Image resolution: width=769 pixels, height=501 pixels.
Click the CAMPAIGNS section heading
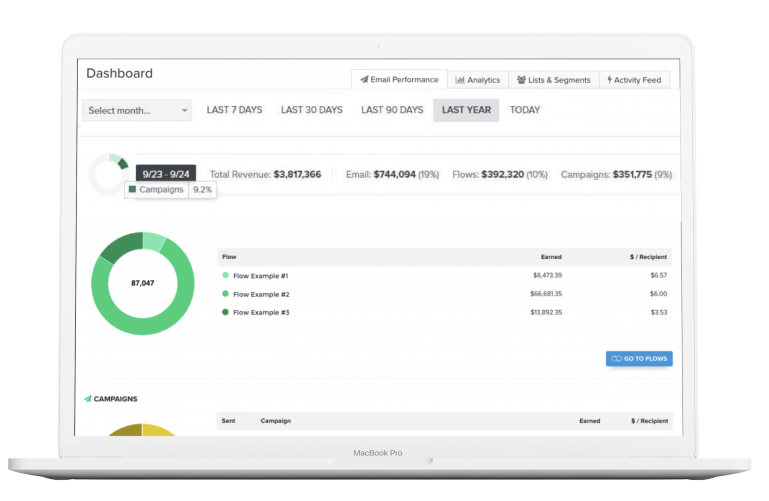[x=115, y=399]
